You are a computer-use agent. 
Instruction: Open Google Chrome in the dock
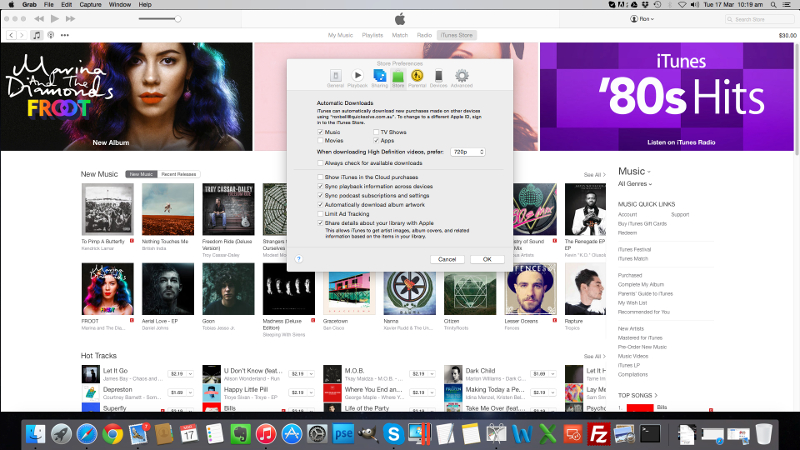click(112, 434)
